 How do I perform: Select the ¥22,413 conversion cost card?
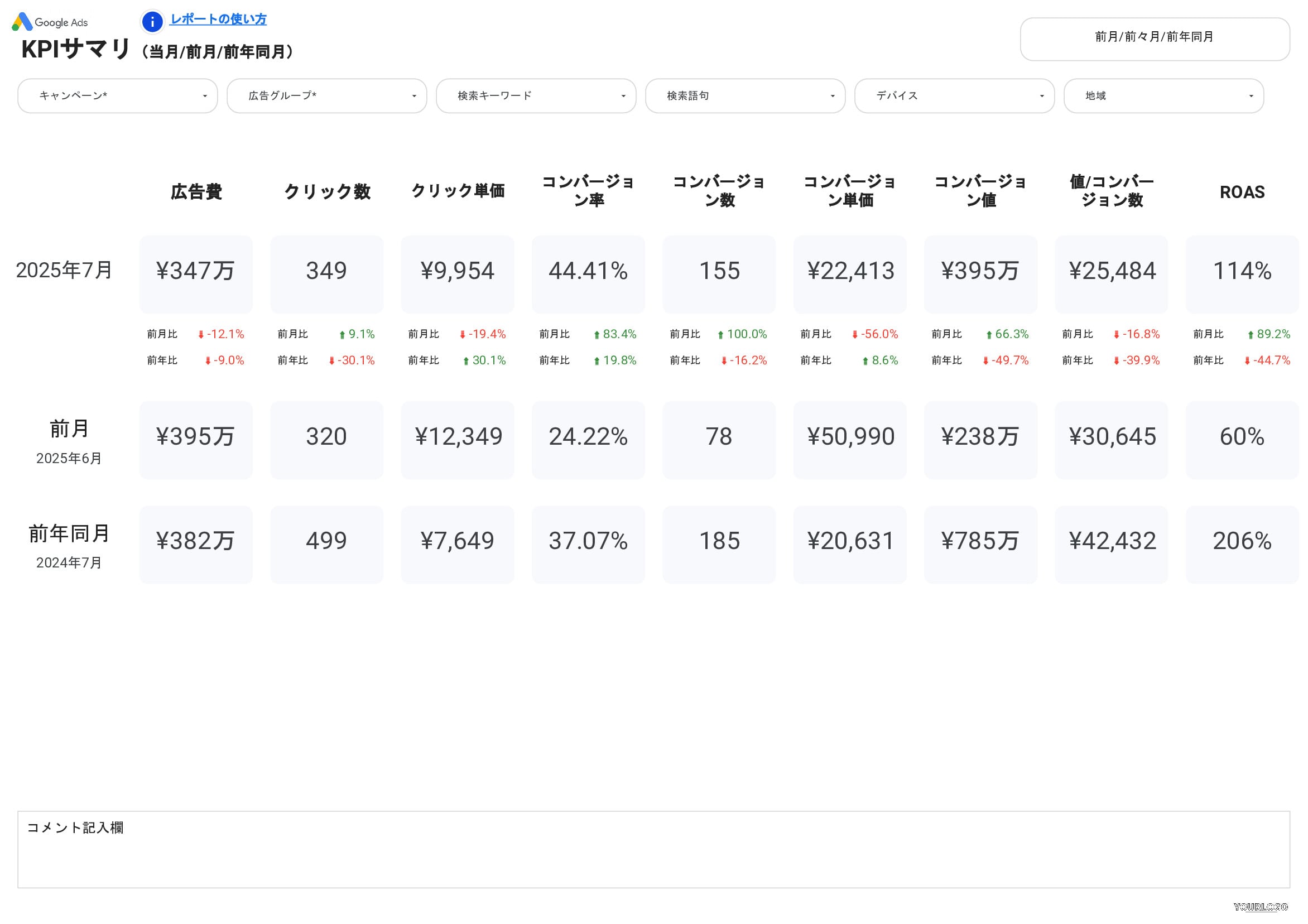coord(850,274)
